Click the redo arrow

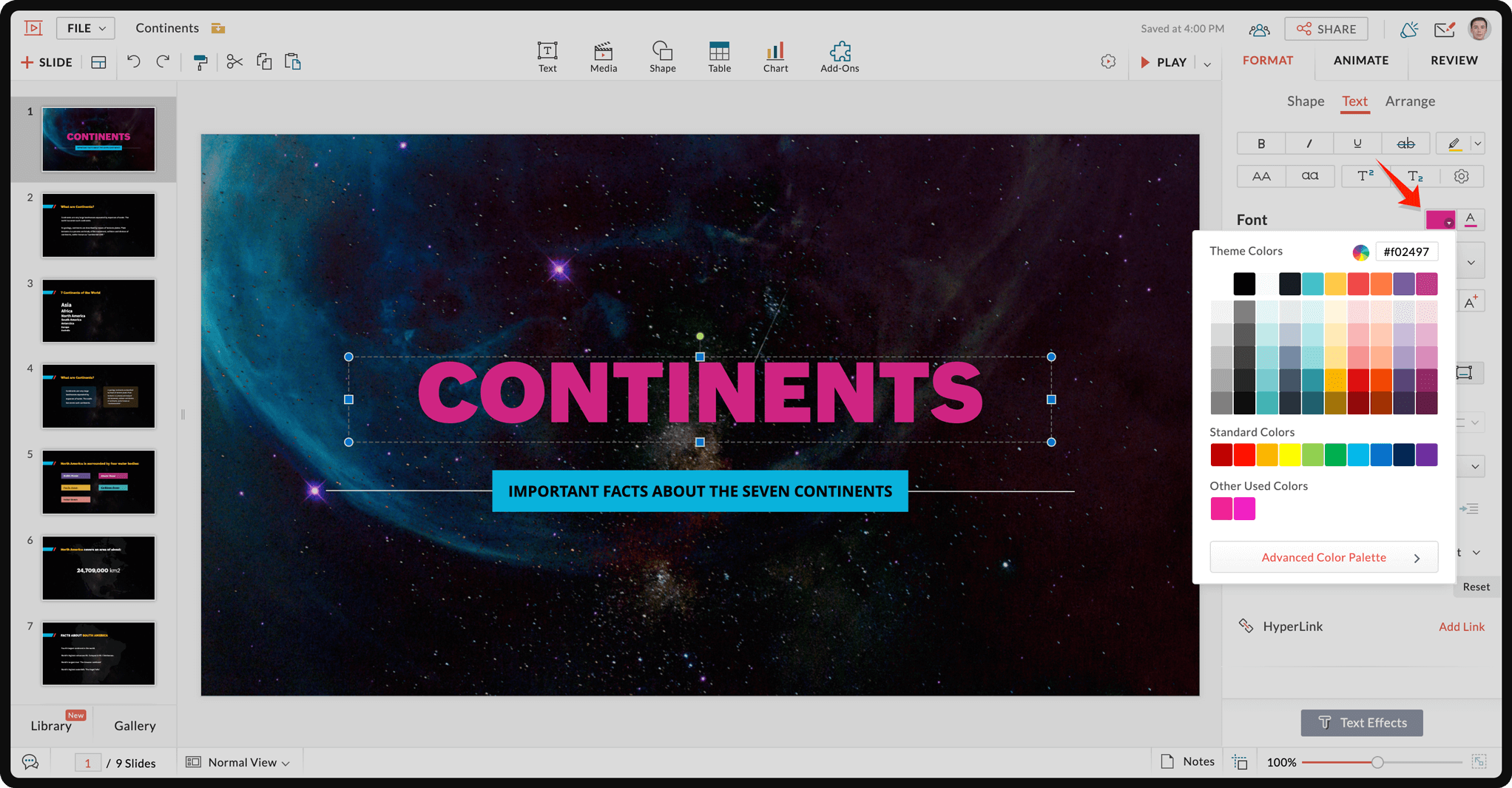(x=163, y=61)
